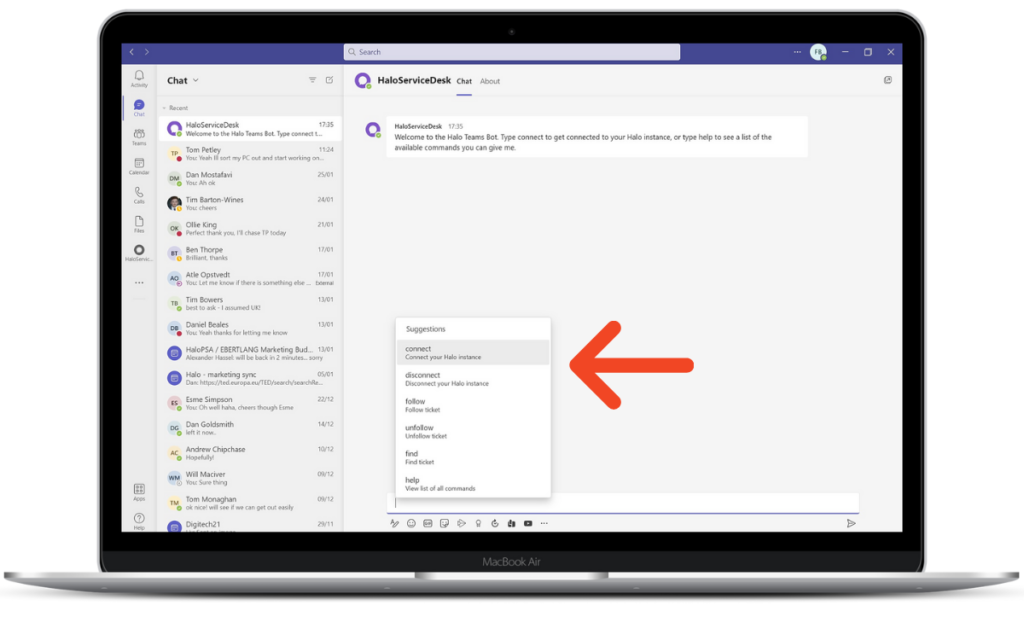
Task: Click the back navigation arrow
Action: point(132,52)
